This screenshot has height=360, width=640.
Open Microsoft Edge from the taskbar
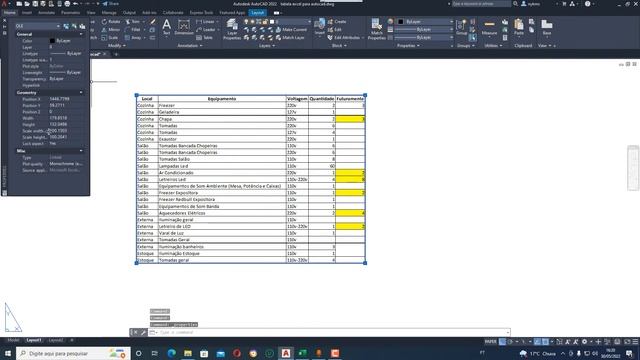[x=171, y=353]
